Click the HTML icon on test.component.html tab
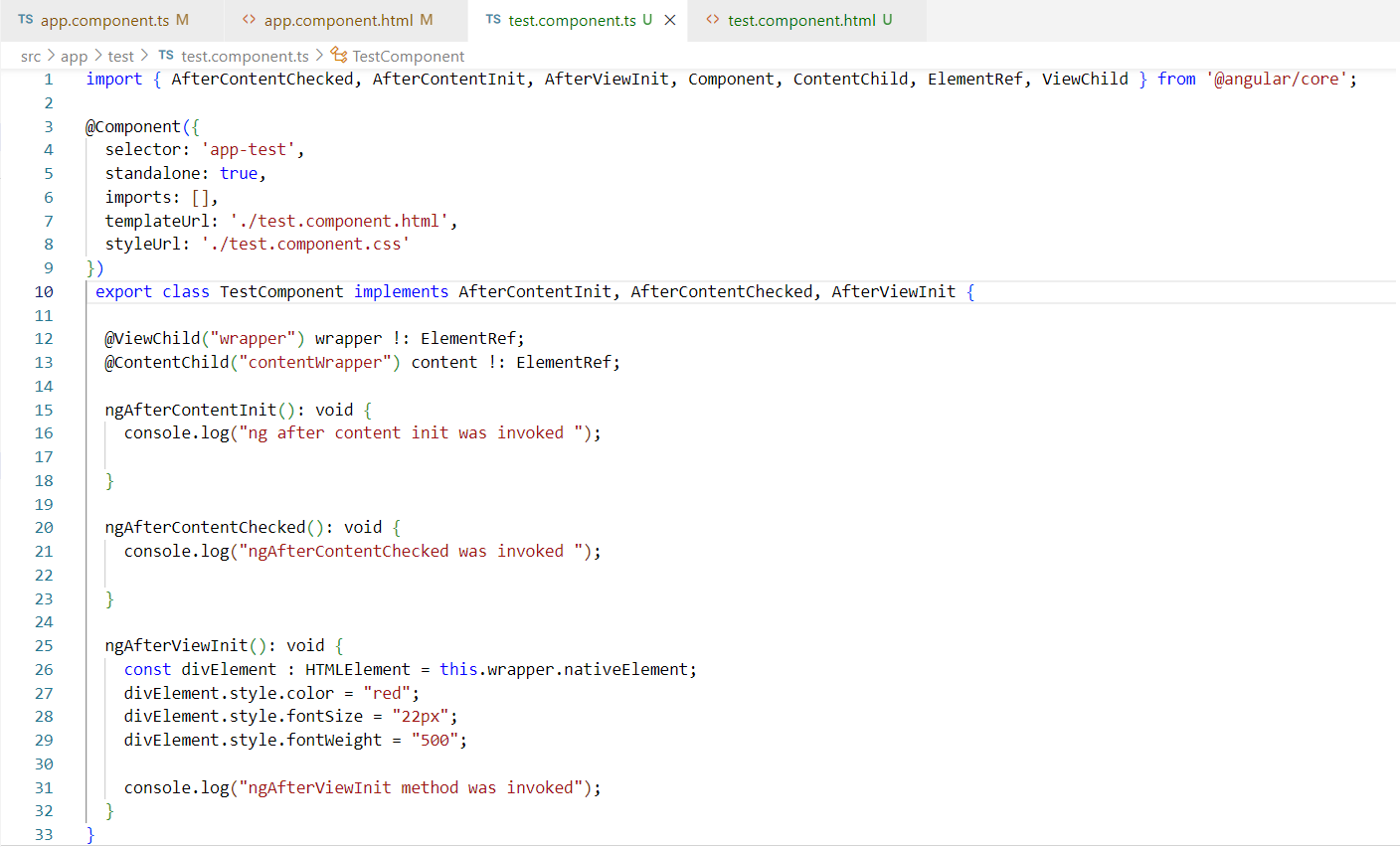 point(713,20)
